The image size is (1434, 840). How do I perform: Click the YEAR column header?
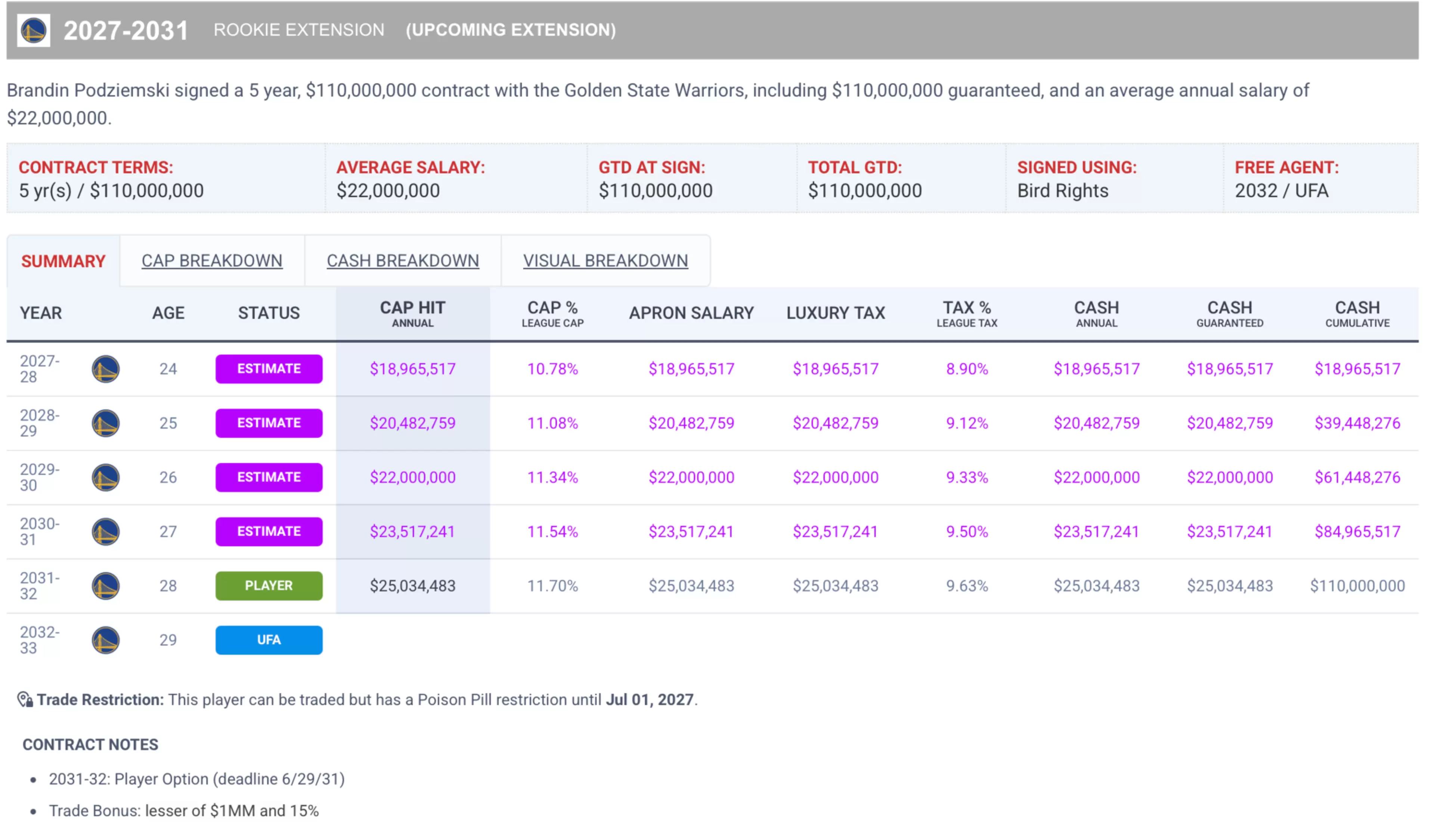[x=41, y=314]
